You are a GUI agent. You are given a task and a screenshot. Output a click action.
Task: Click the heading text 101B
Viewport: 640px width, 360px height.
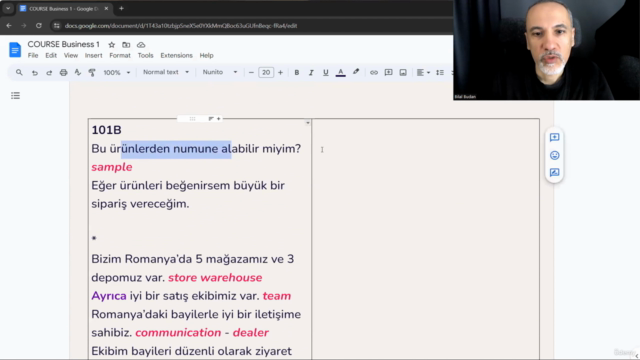[x=107, y=130]
